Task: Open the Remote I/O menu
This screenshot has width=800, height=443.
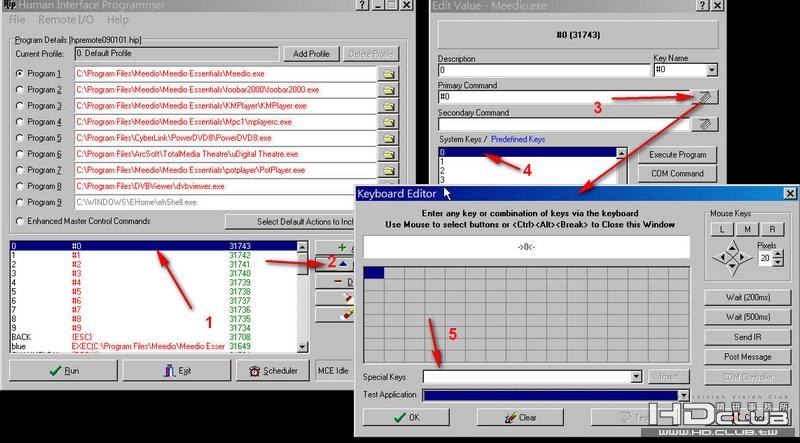Action: click(66, 20)
